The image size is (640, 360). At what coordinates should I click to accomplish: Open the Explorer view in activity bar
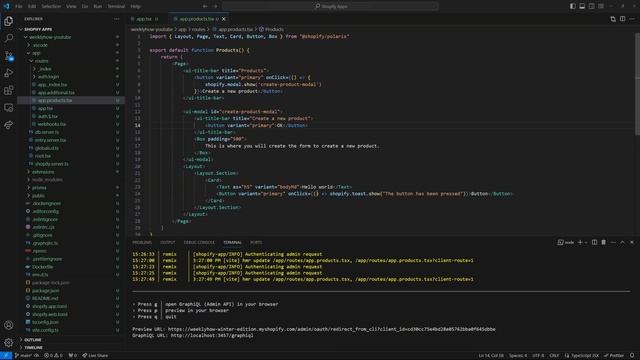(9, 21)
